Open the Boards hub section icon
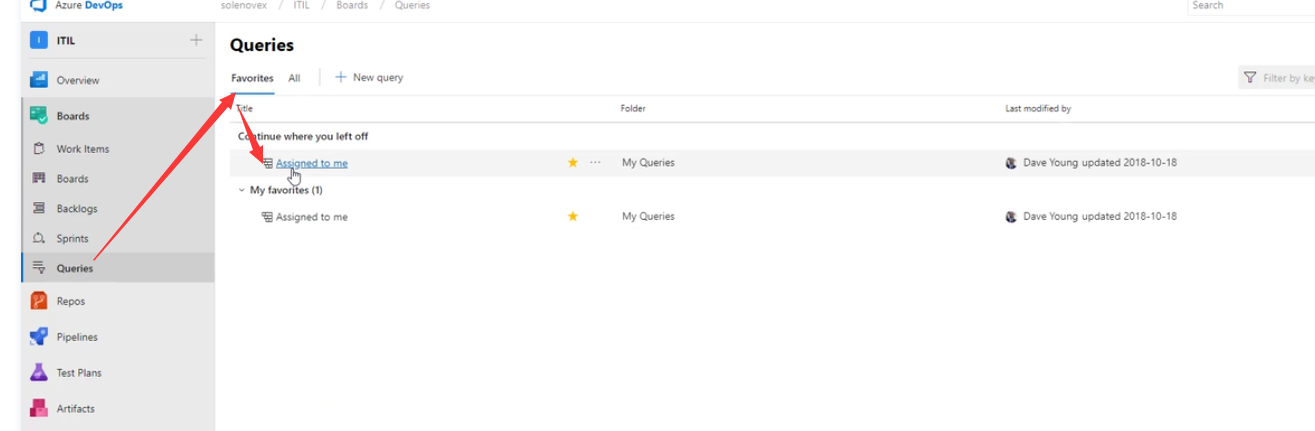The height and width of the screenshot is (431, 1315). point(39,116)
